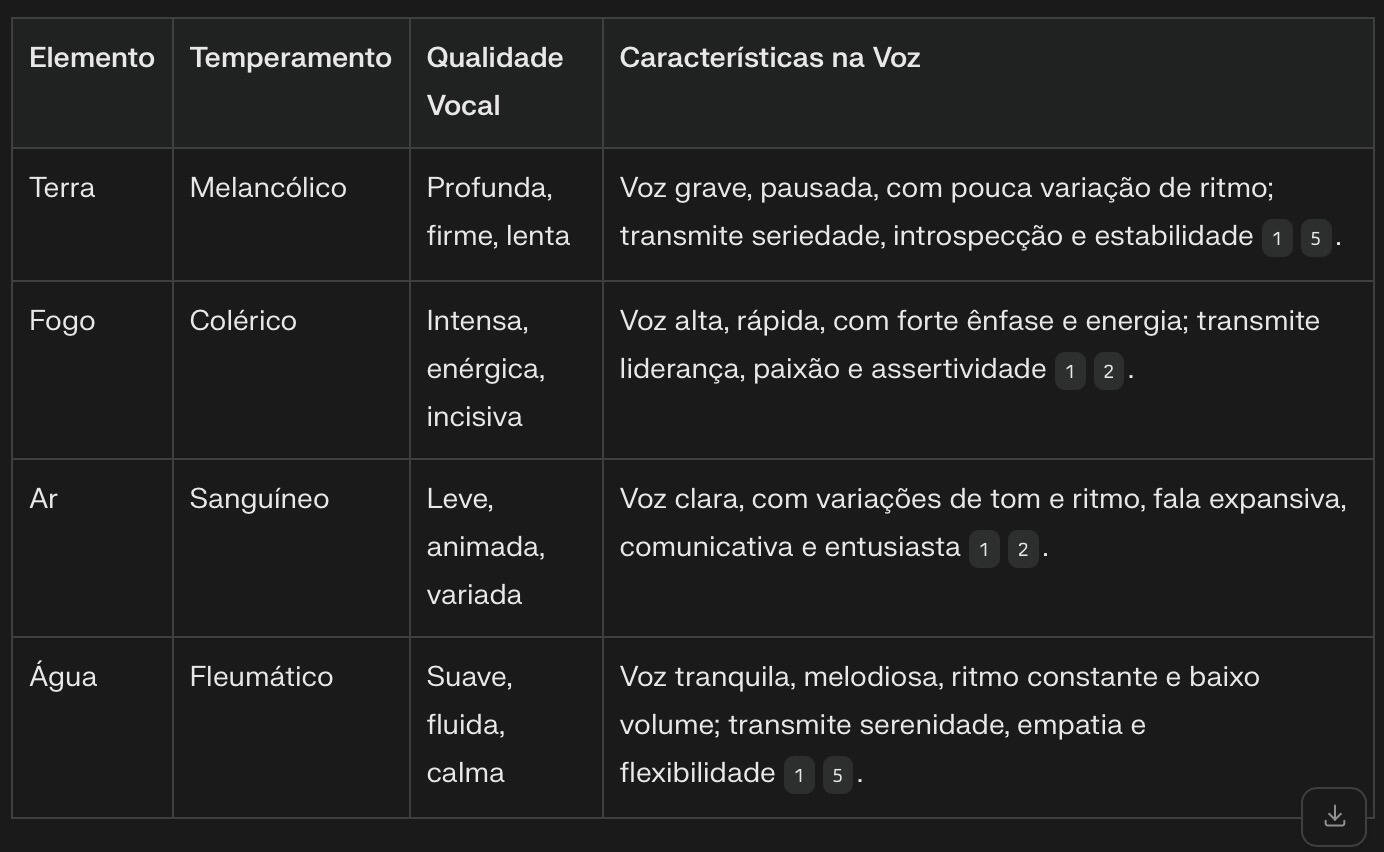Select the Qualidade Vocal column header

(x=495, y=81)
